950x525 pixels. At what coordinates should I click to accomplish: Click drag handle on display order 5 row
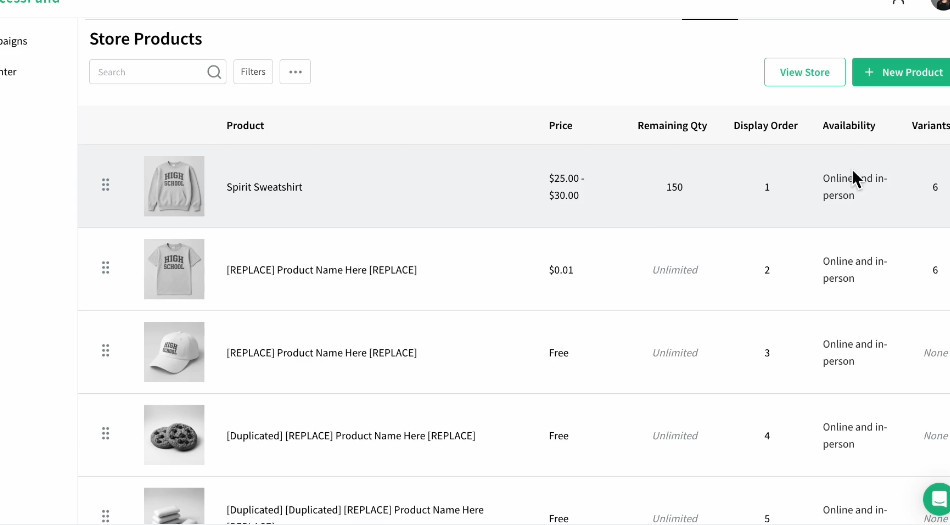[105, 516]
